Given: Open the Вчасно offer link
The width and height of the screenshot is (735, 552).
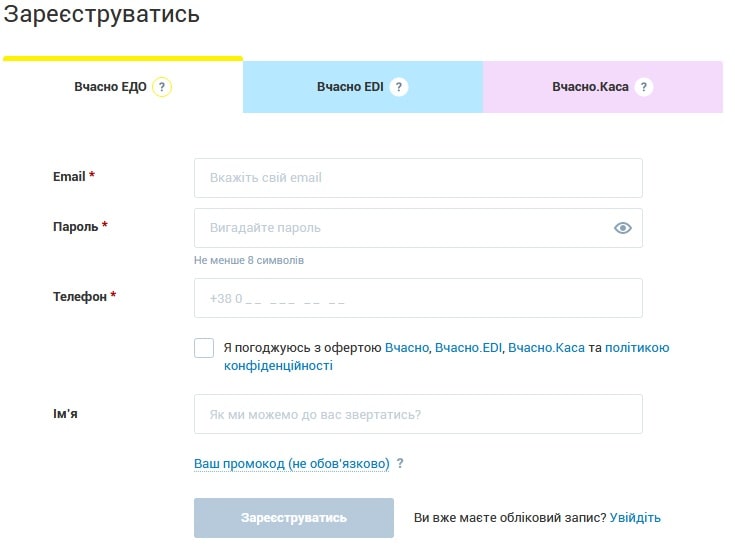Looking at the screenshot, I should [x=406, y=348].
